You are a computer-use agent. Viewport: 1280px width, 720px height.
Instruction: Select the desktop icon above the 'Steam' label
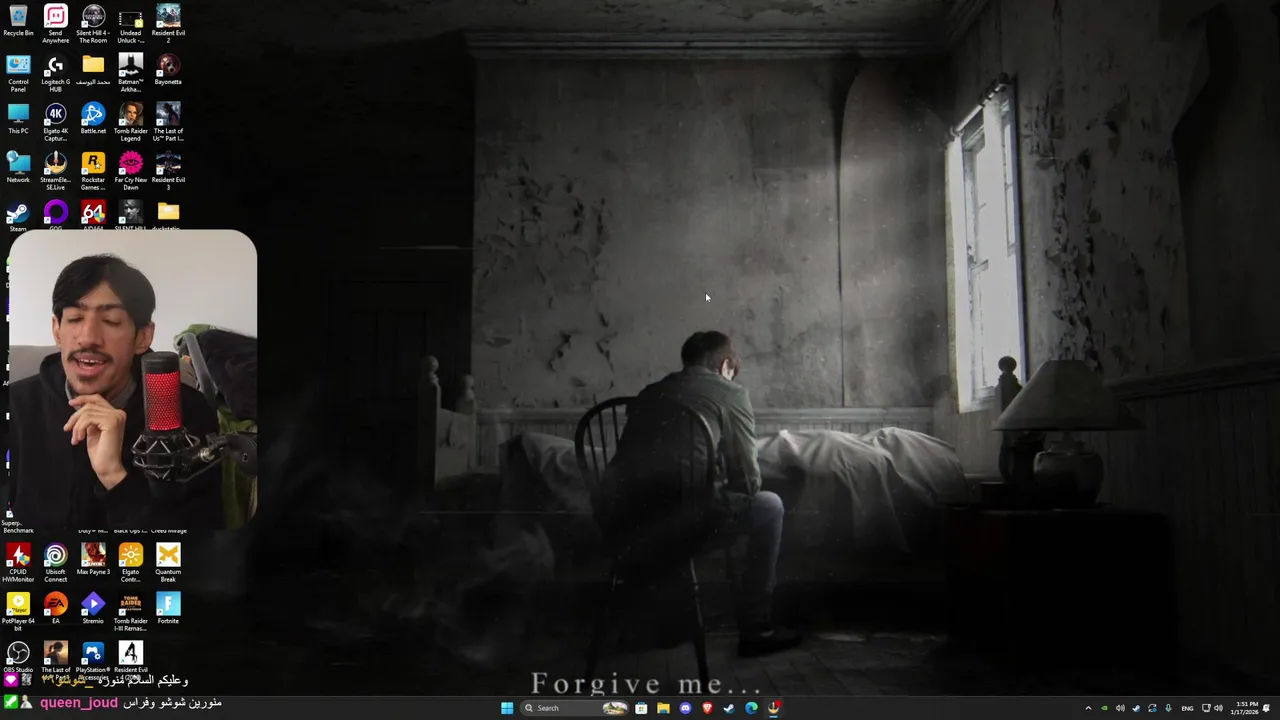(17, 213)
